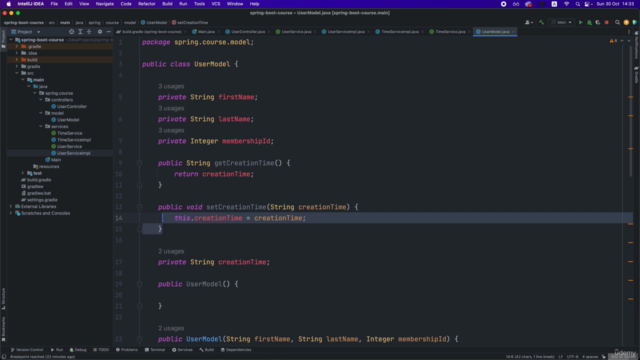Hide the Project panel with the minus icon

coord(109,31)
